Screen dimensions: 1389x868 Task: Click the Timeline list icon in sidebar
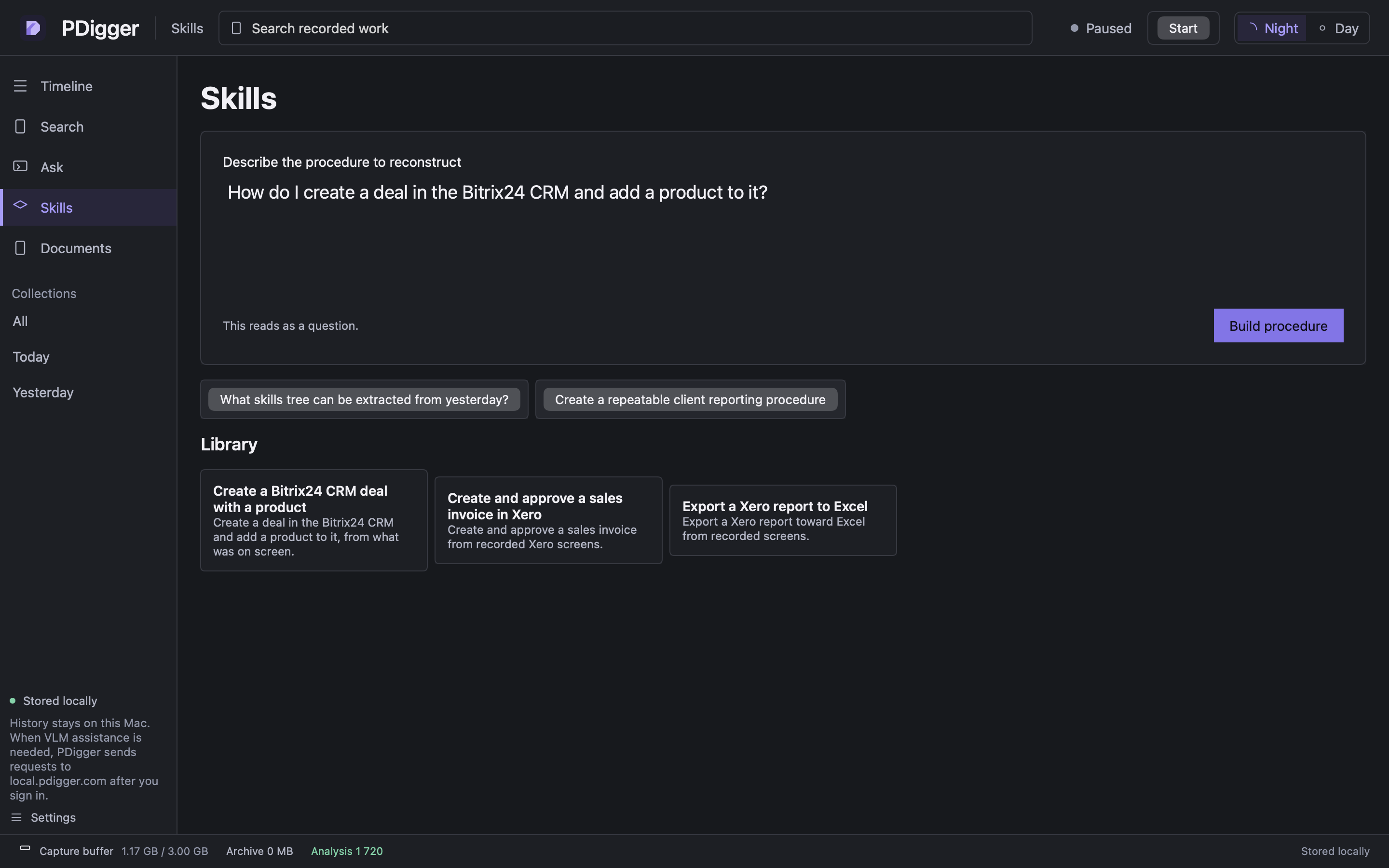pyautogui.click(x=20, y=86)
